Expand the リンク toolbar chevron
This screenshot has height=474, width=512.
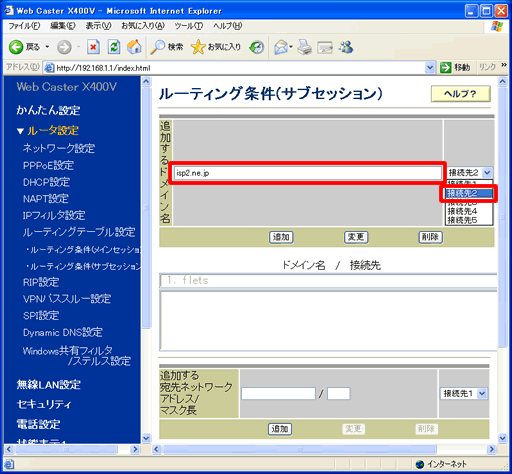(x=504, y=65)
